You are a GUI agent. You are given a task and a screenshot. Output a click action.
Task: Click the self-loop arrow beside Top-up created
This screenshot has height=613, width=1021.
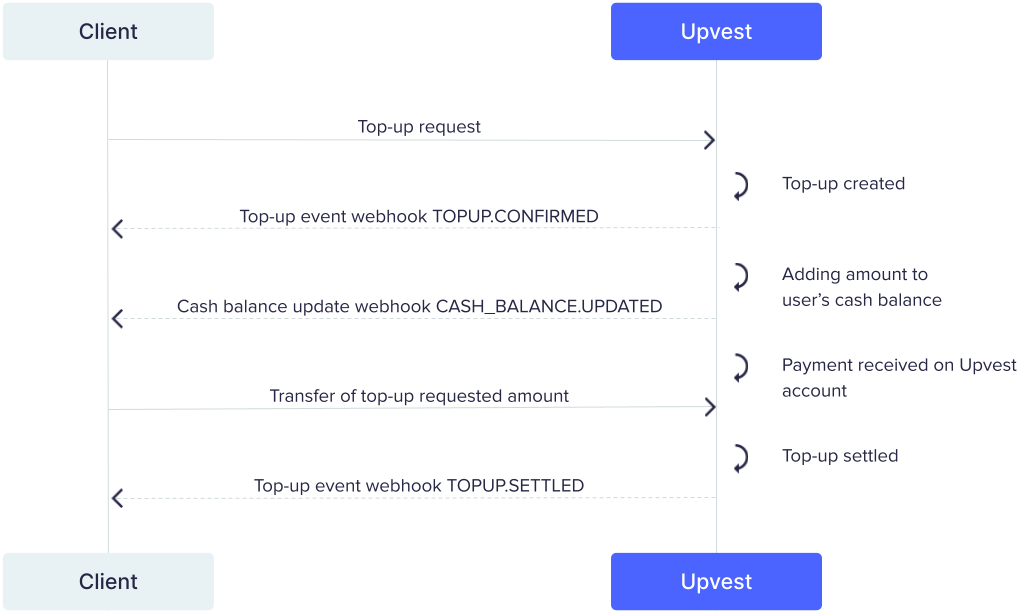point(740,186)
